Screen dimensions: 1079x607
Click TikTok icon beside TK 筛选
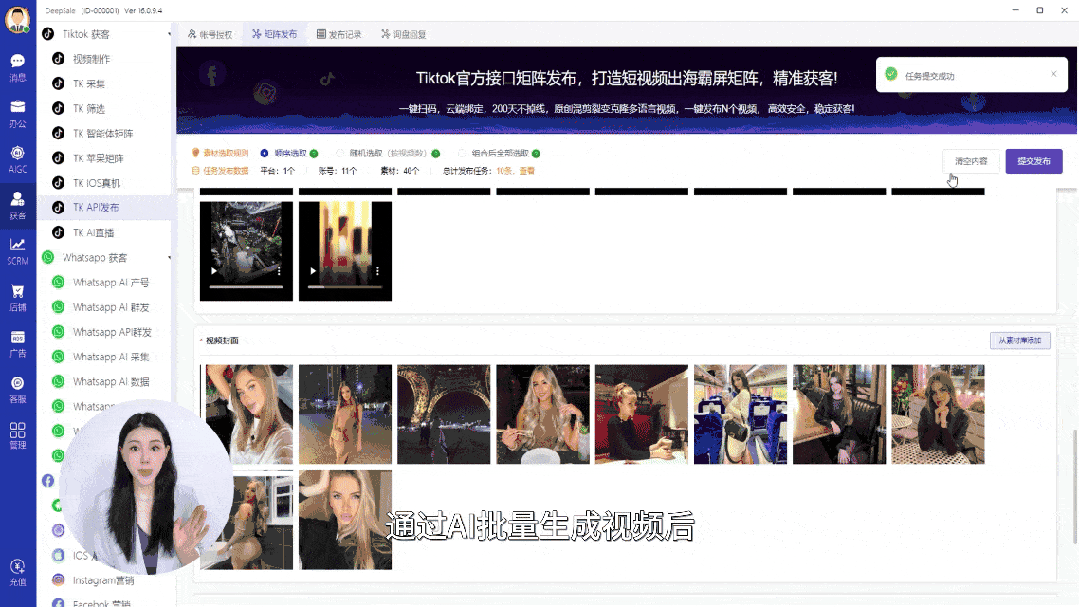(x=58, y=109)
